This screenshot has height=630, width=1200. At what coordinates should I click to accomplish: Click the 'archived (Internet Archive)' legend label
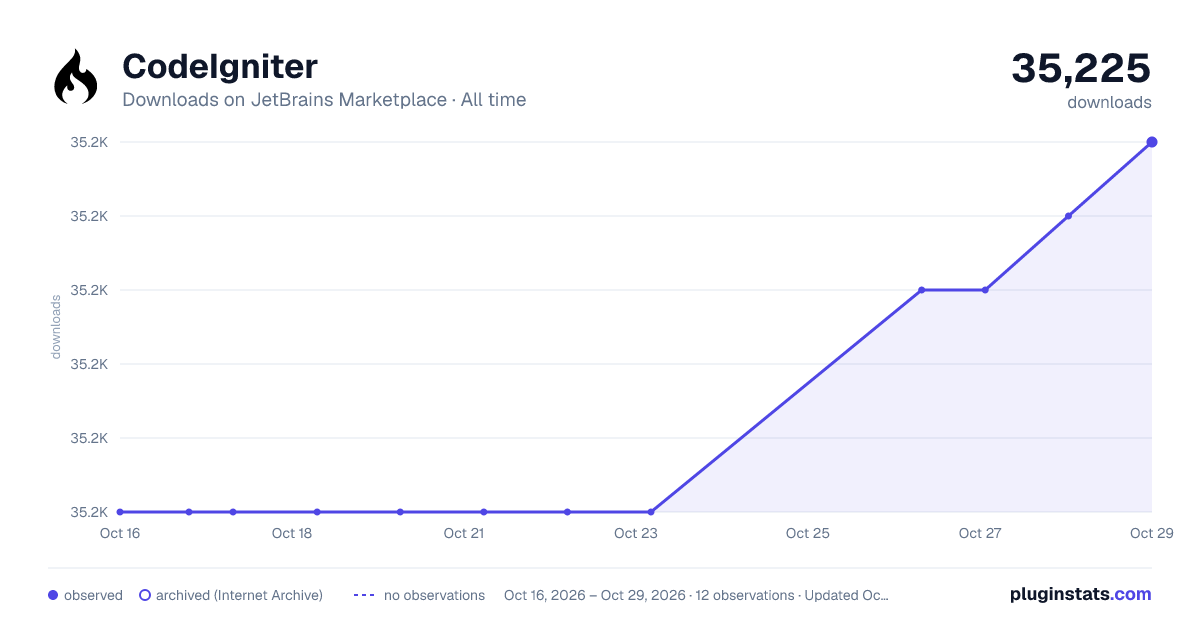[x=239, y=595]
